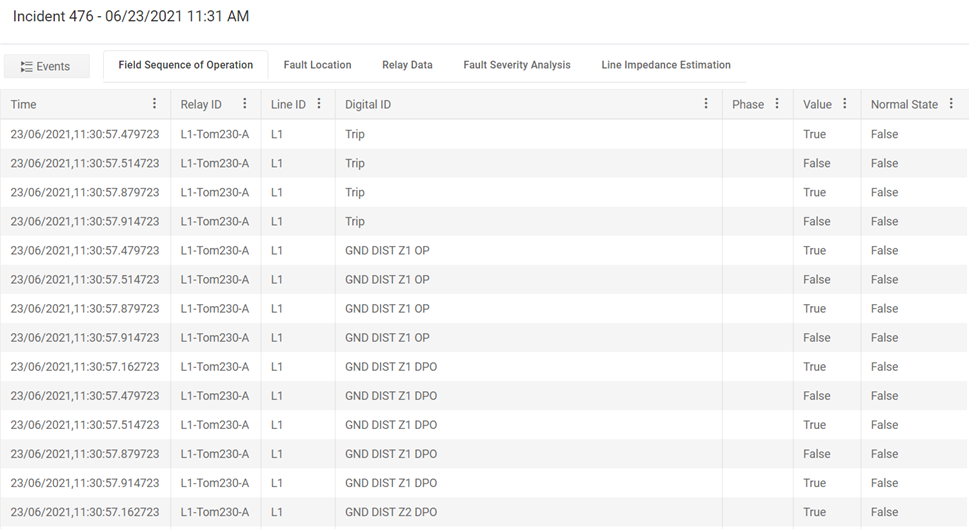Screen dimensions: 969x529
Task: Switch to the Fault Location tab
Action: pos(317,65)
